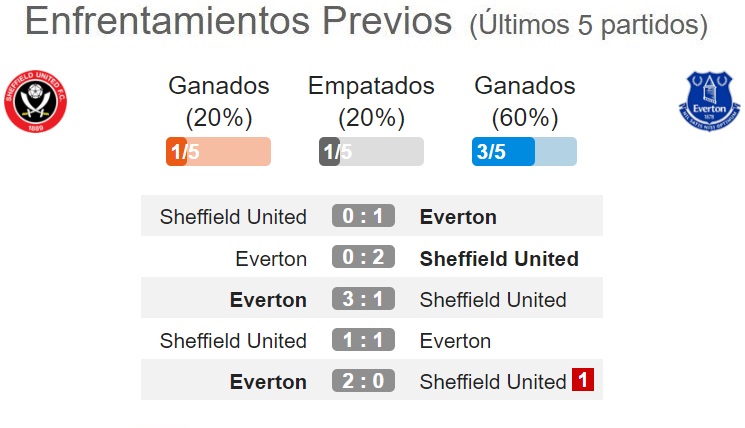Open the 3 : 1 score badge
745x428 pixels.
coord(363,299)
